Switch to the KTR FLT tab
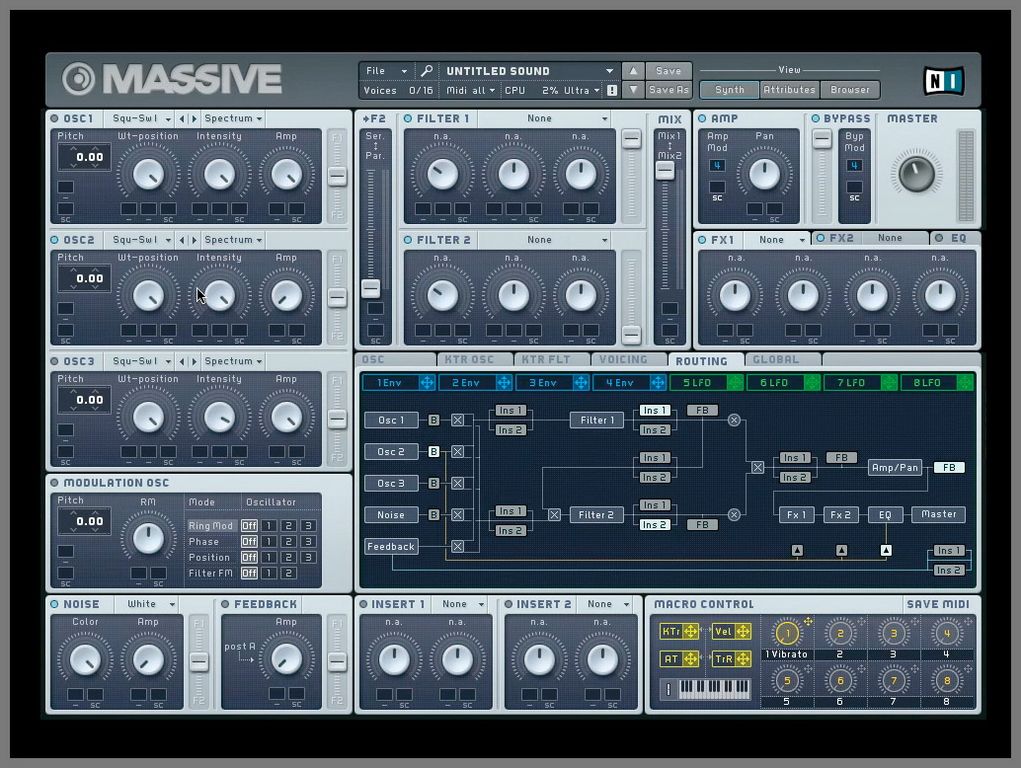Image resolution: width=1021 pixels, height=768 pixels. [x=551, y=360]
